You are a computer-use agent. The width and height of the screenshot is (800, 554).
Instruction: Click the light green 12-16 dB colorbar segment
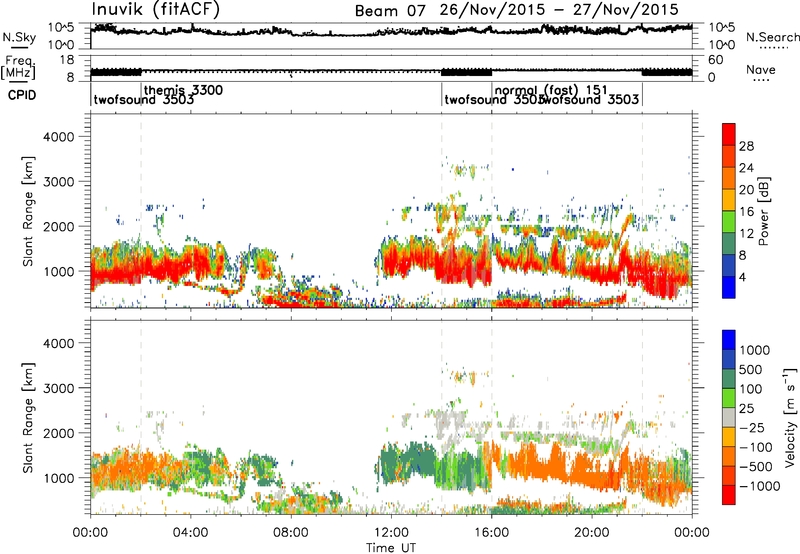pyautogui.click(x=729, y=222)
